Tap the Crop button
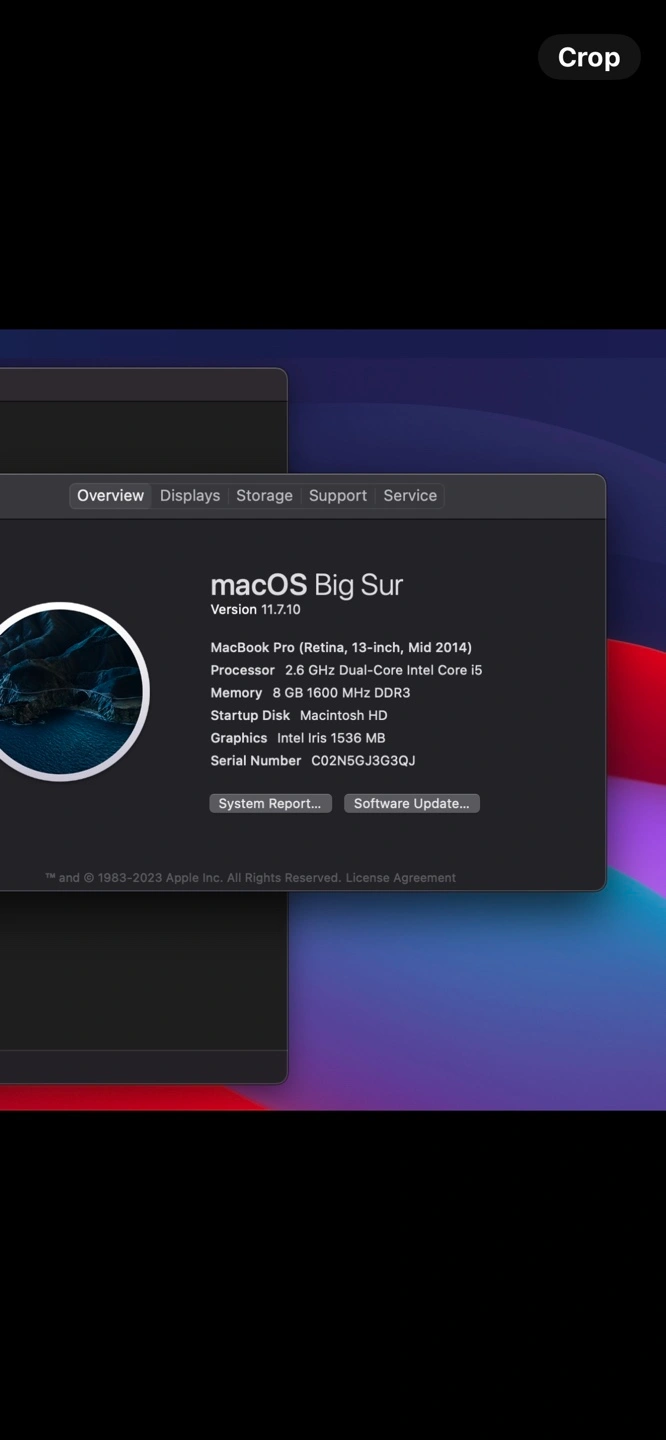 (589, 57)
